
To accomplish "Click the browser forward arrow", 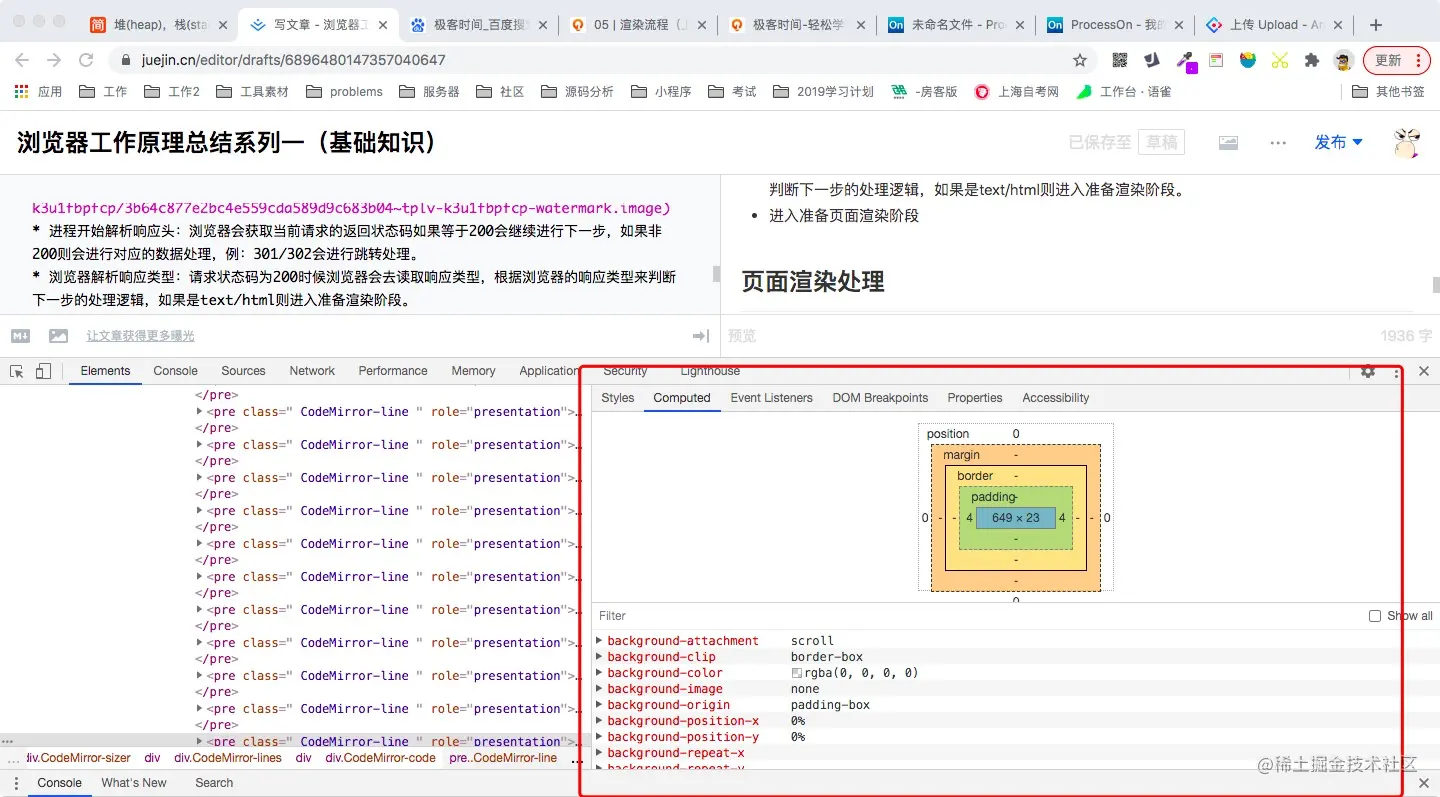I will pos(54,60).
